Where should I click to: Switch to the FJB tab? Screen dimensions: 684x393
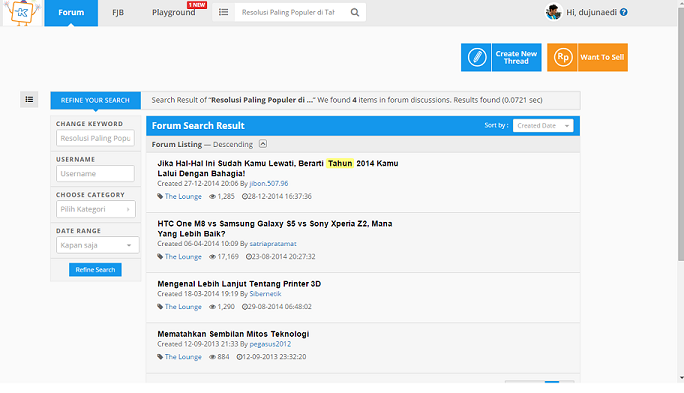pyautogui.click(x=118, y=13)
